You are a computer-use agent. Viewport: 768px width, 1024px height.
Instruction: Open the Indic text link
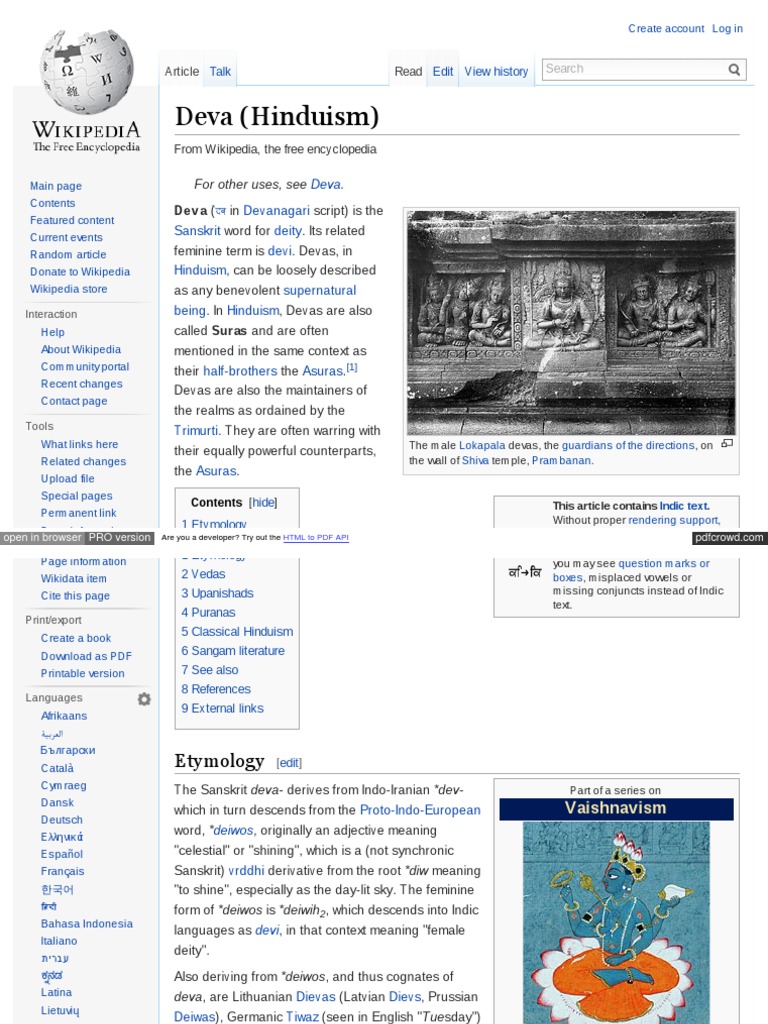(x=684, y=506)
